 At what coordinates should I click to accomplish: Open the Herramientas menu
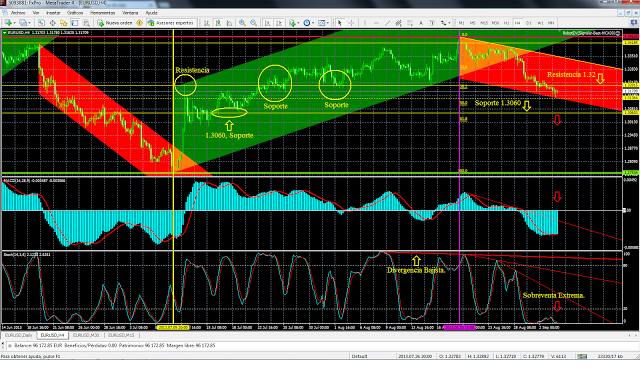pos(102,13)
